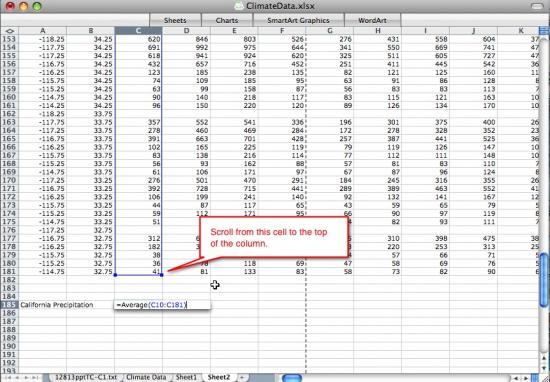Select column K header
The width and height of the screenshot is (550, 382).
(518, 31)
